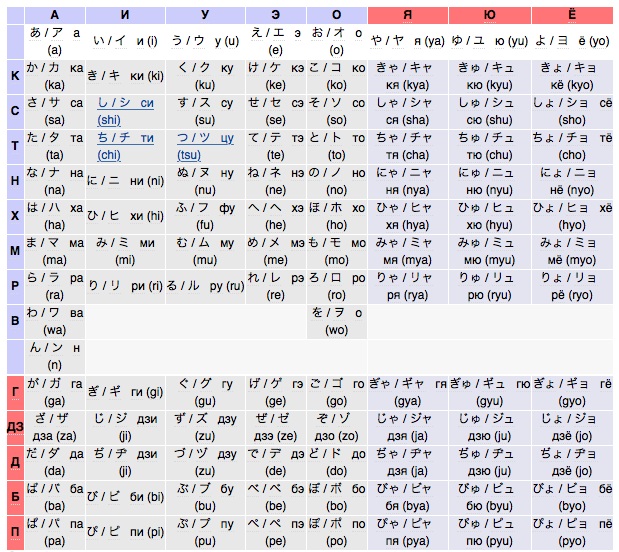Follow the цу (tsu) kana link

click(x=205, y=146)
